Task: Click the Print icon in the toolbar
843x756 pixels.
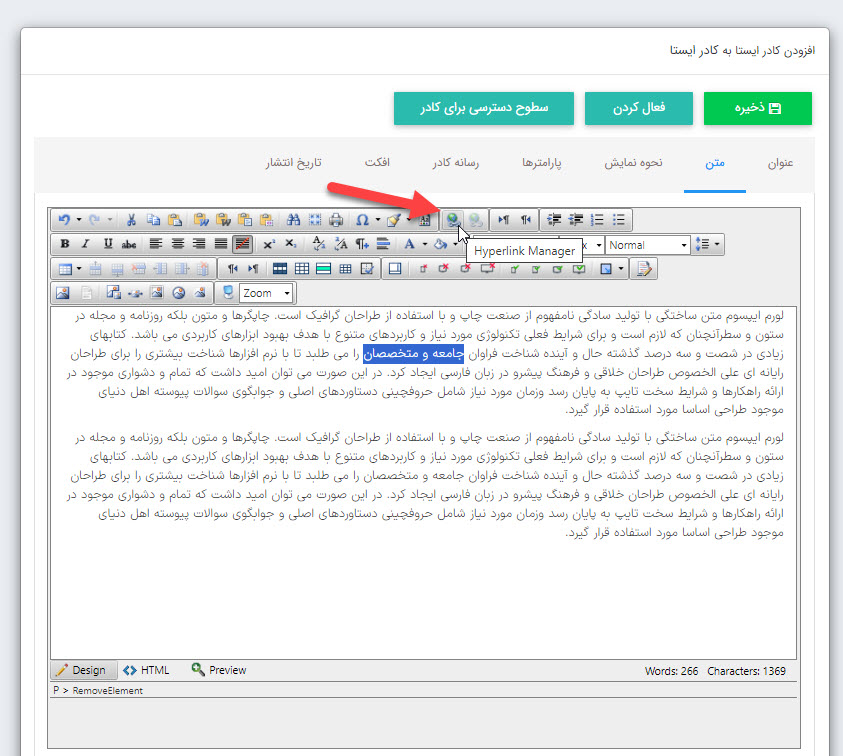Action: (x=337, y=219)
